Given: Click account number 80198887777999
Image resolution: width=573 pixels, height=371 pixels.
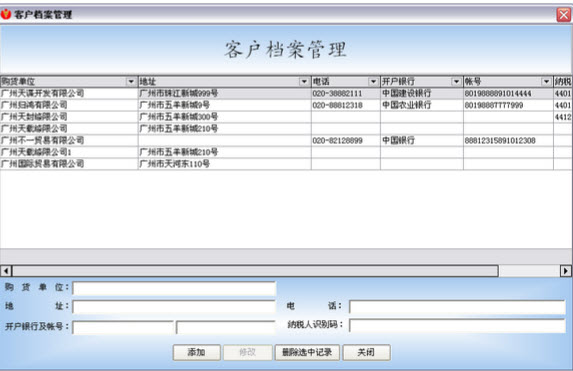Looking at the screenshot, I should pyautogui.click(x=508, y=105).
